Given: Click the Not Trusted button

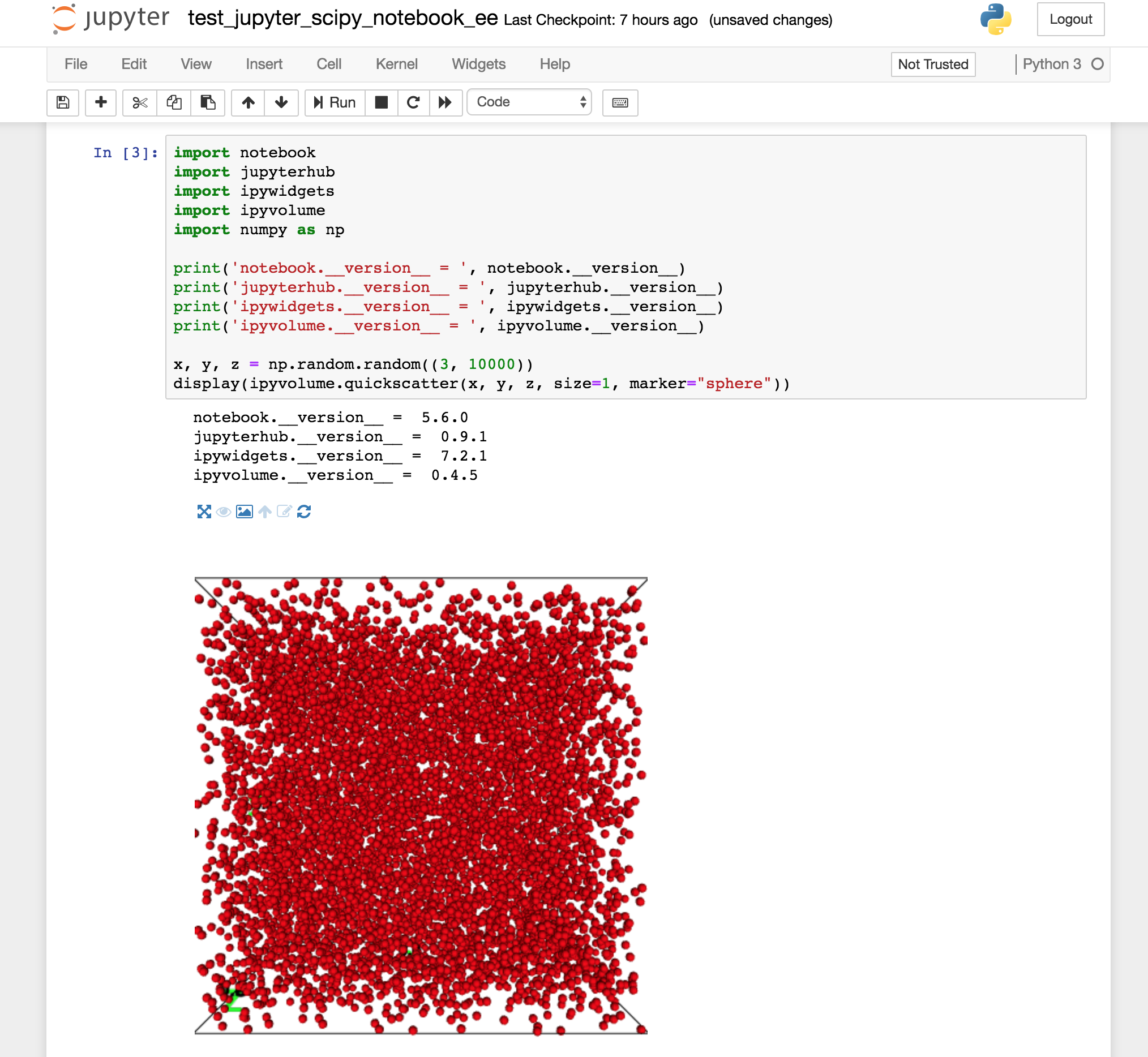Looking at the screenshot, I should pyautogui.click(x=932, y=64).
